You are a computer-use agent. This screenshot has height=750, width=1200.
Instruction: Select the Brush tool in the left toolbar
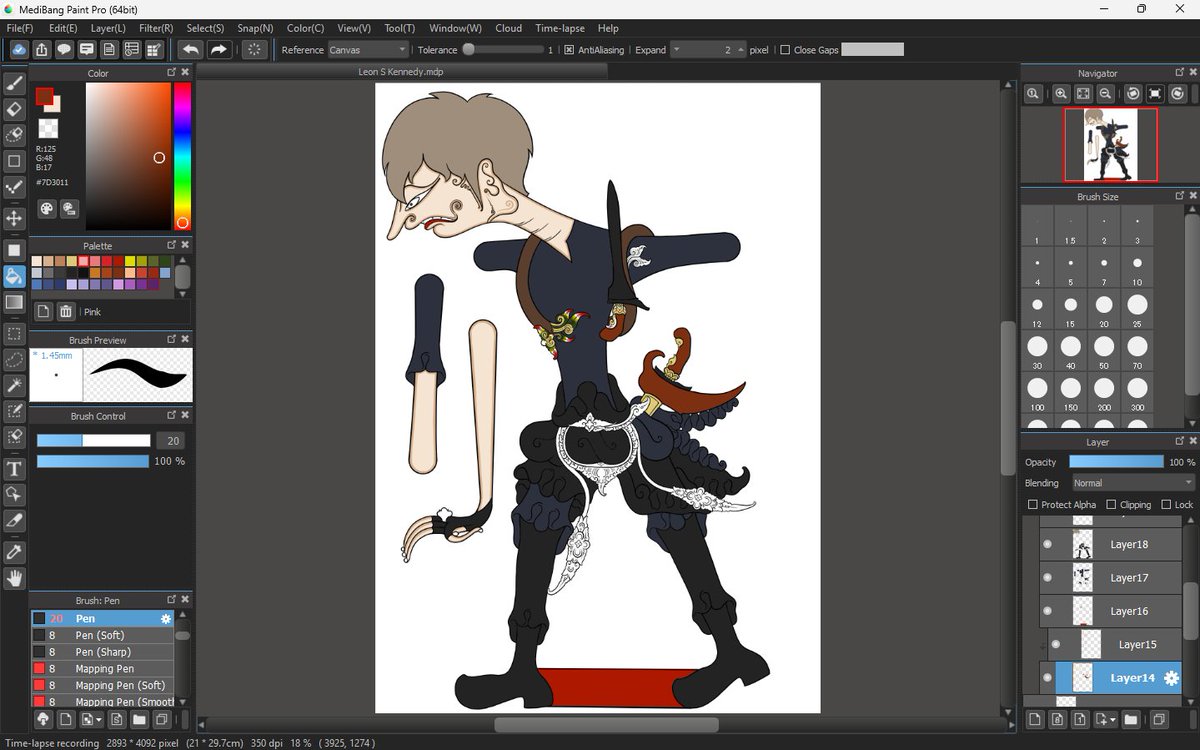pos(14,83)
